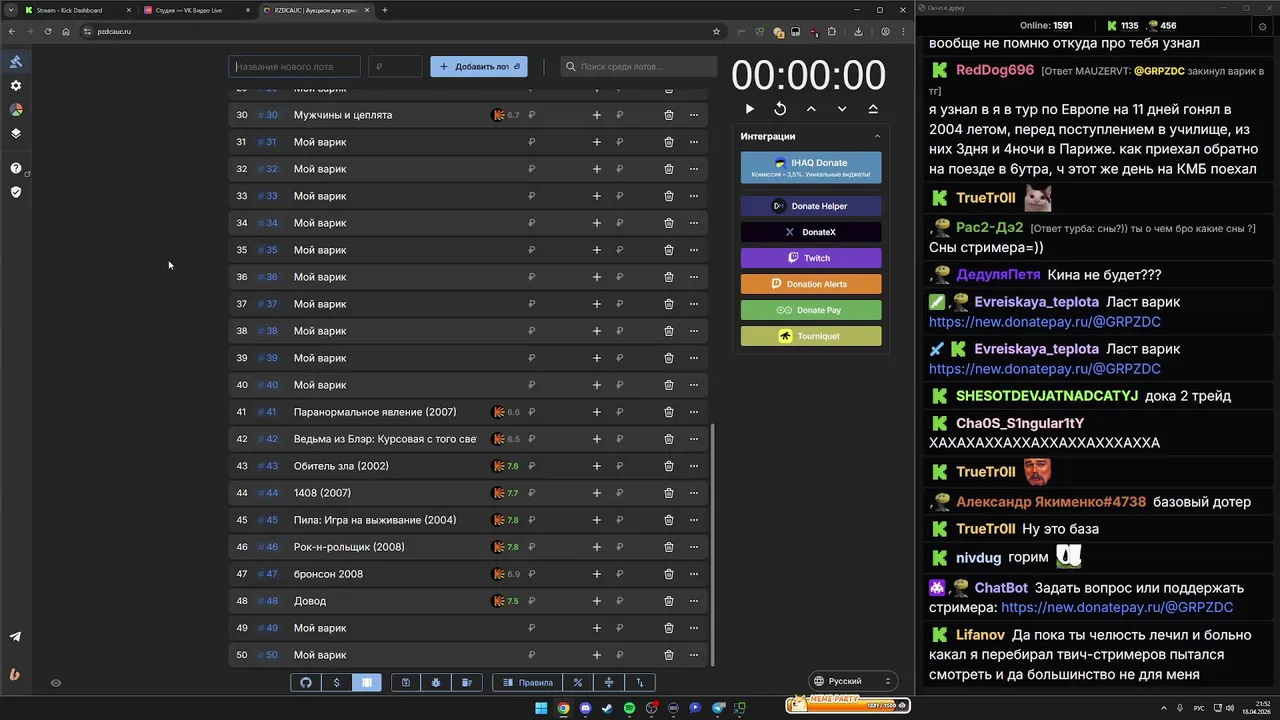The height and width of the screenshot is (720, 1280).
Task: Toggle the highlighted film mode icon
Action: click(367, 682)
